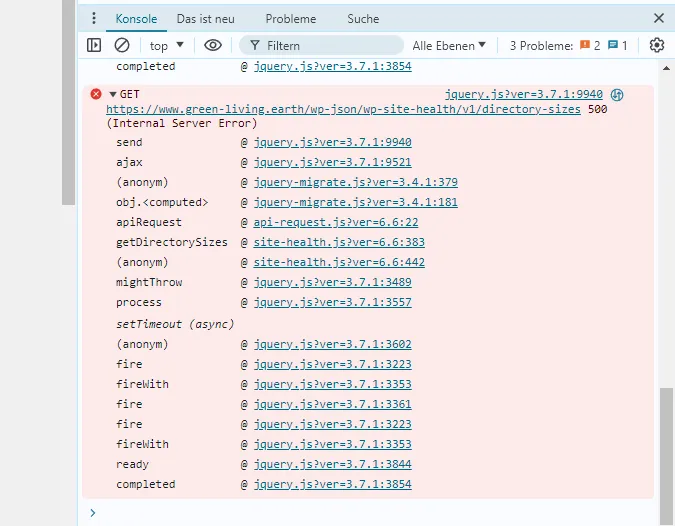Toggle the console sidebar panel icon
675x526 pixels.
pos(94,45)
